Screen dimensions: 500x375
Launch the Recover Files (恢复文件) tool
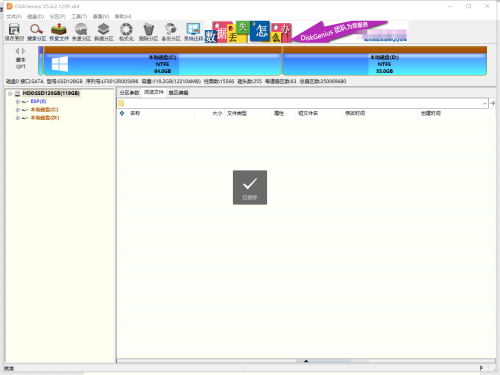point(59,32)
